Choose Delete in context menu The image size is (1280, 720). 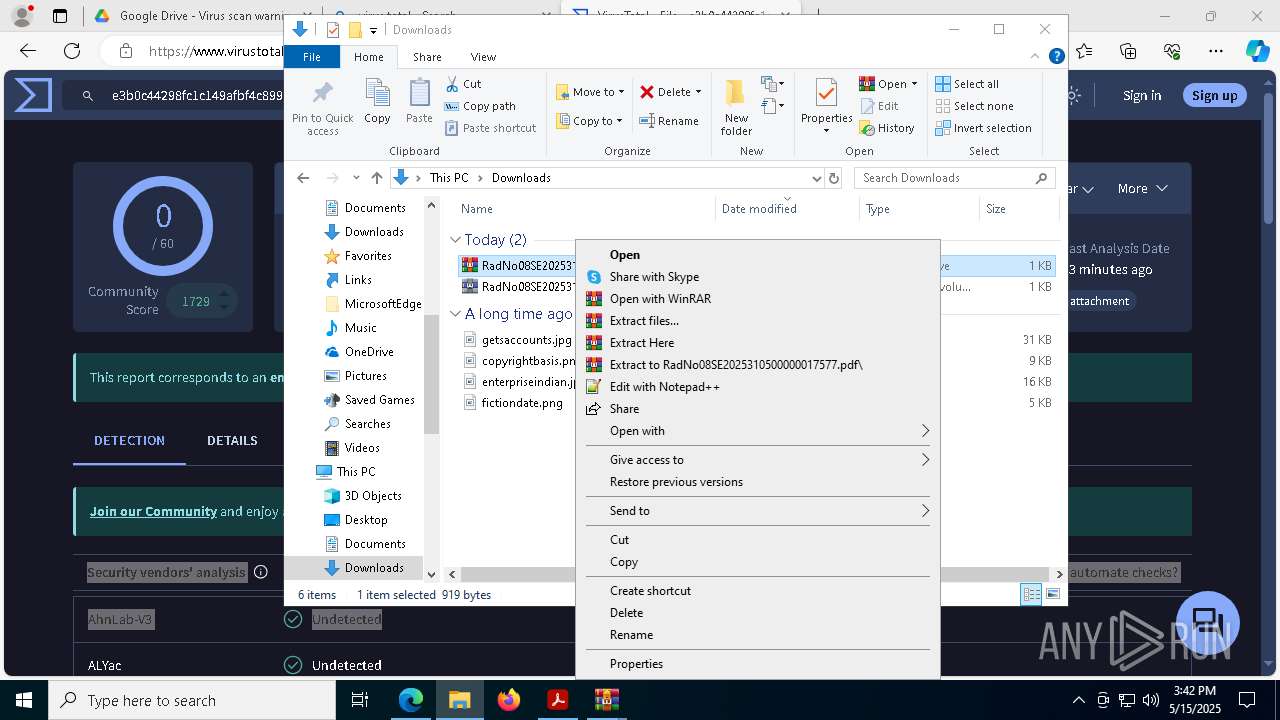coord(757,613)
